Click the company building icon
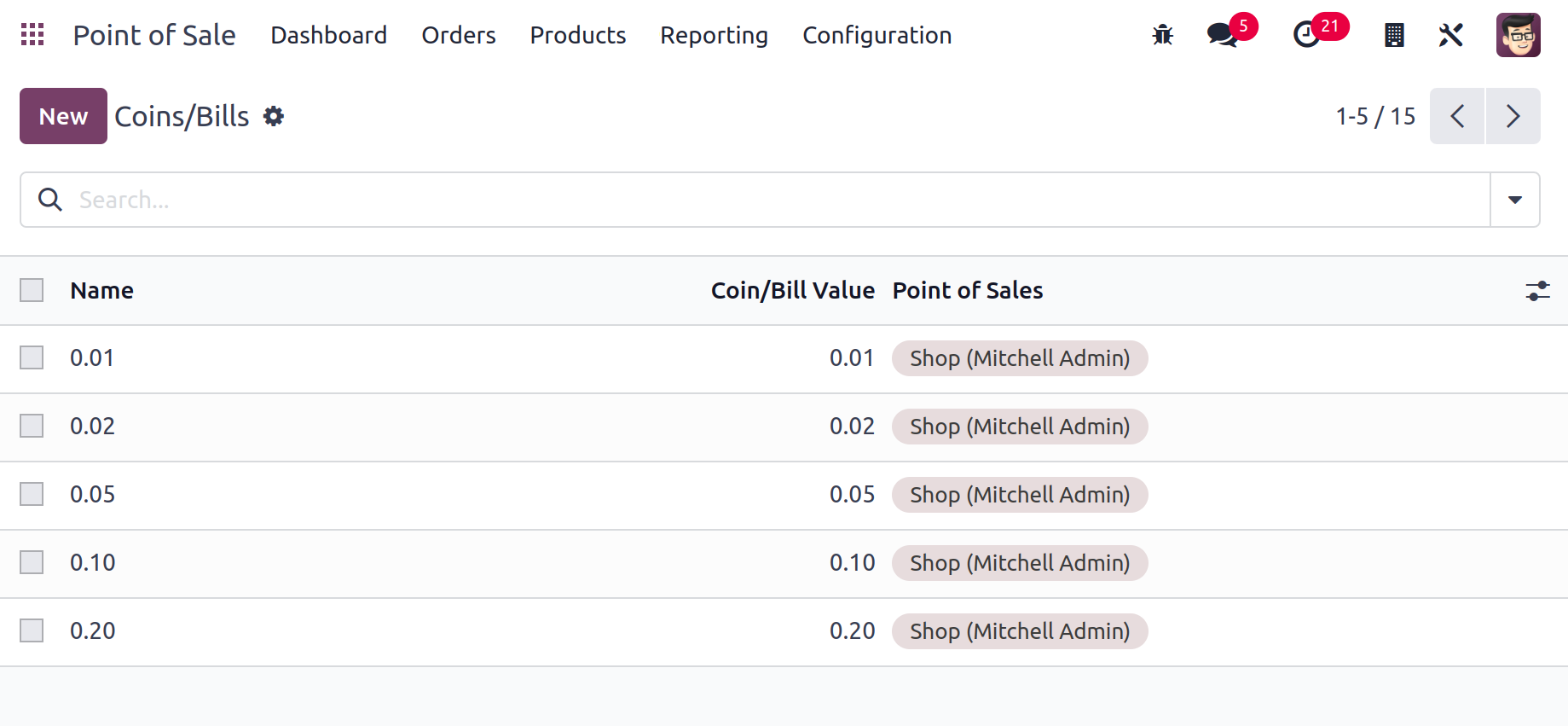 1394,35
